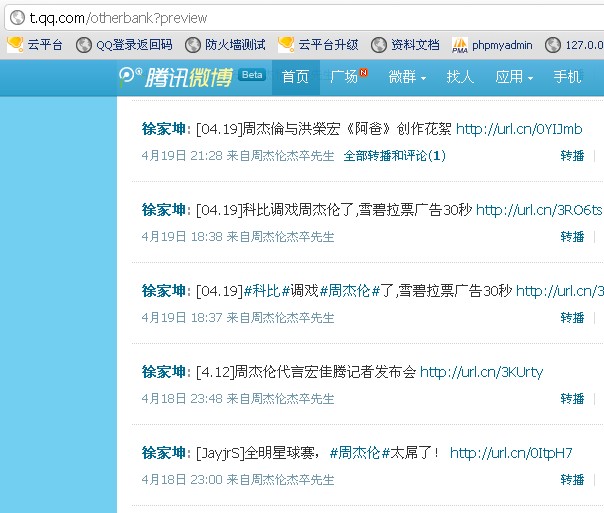604x513 pixels.
Task: Open the 防火墙测试 bookmark
Action: coord(225,45)
